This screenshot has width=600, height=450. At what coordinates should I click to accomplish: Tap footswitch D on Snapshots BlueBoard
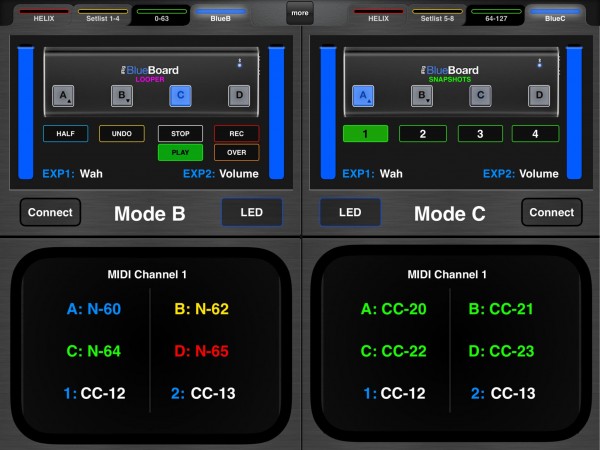539,96
